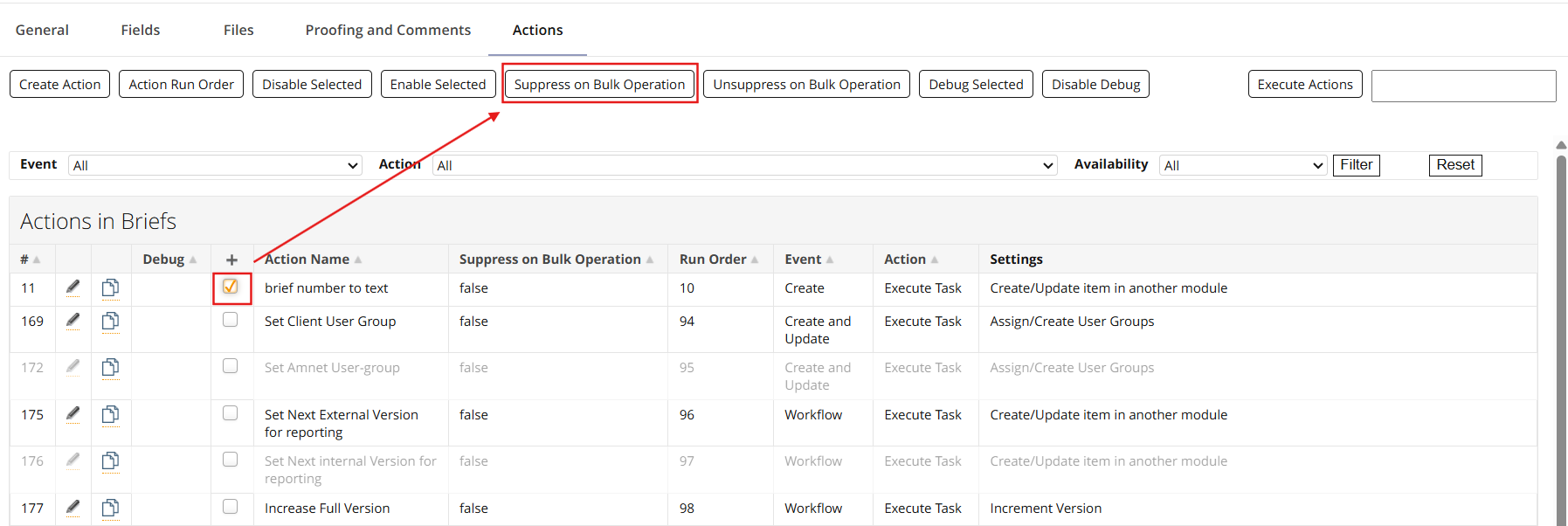The width and height of the screenshot is (1568, 526).
Task: Open the Action filter dropdown
Action: pyautogui.click(x=745, y=165)
